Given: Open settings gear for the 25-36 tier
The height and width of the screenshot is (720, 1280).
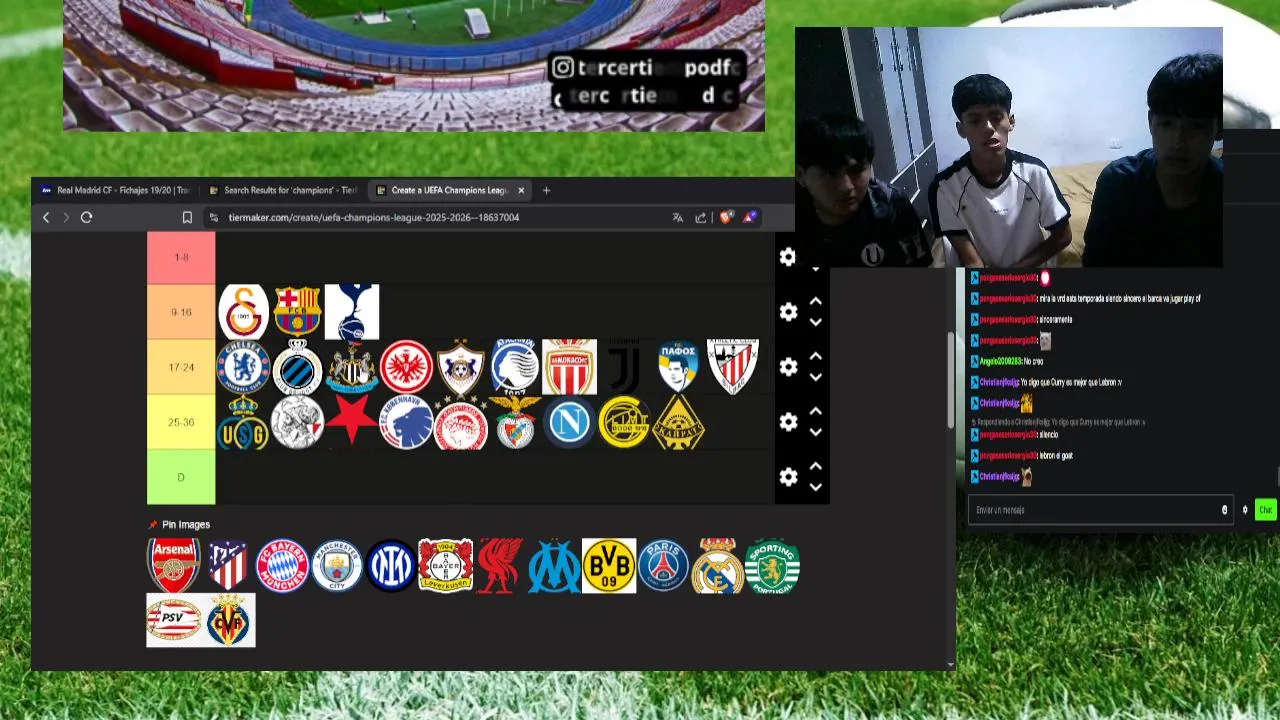Looking at the screenshot, I should click(788, 422).
